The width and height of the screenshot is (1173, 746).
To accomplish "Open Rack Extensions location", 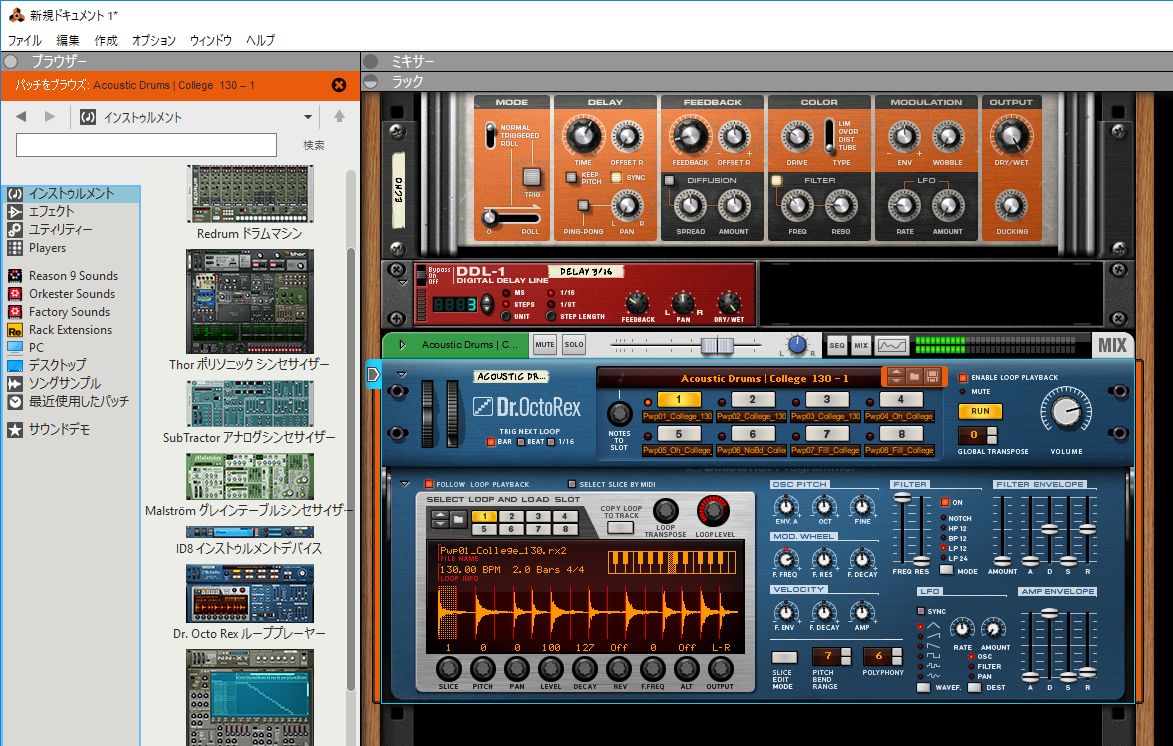I will click(x=70, y=329).
